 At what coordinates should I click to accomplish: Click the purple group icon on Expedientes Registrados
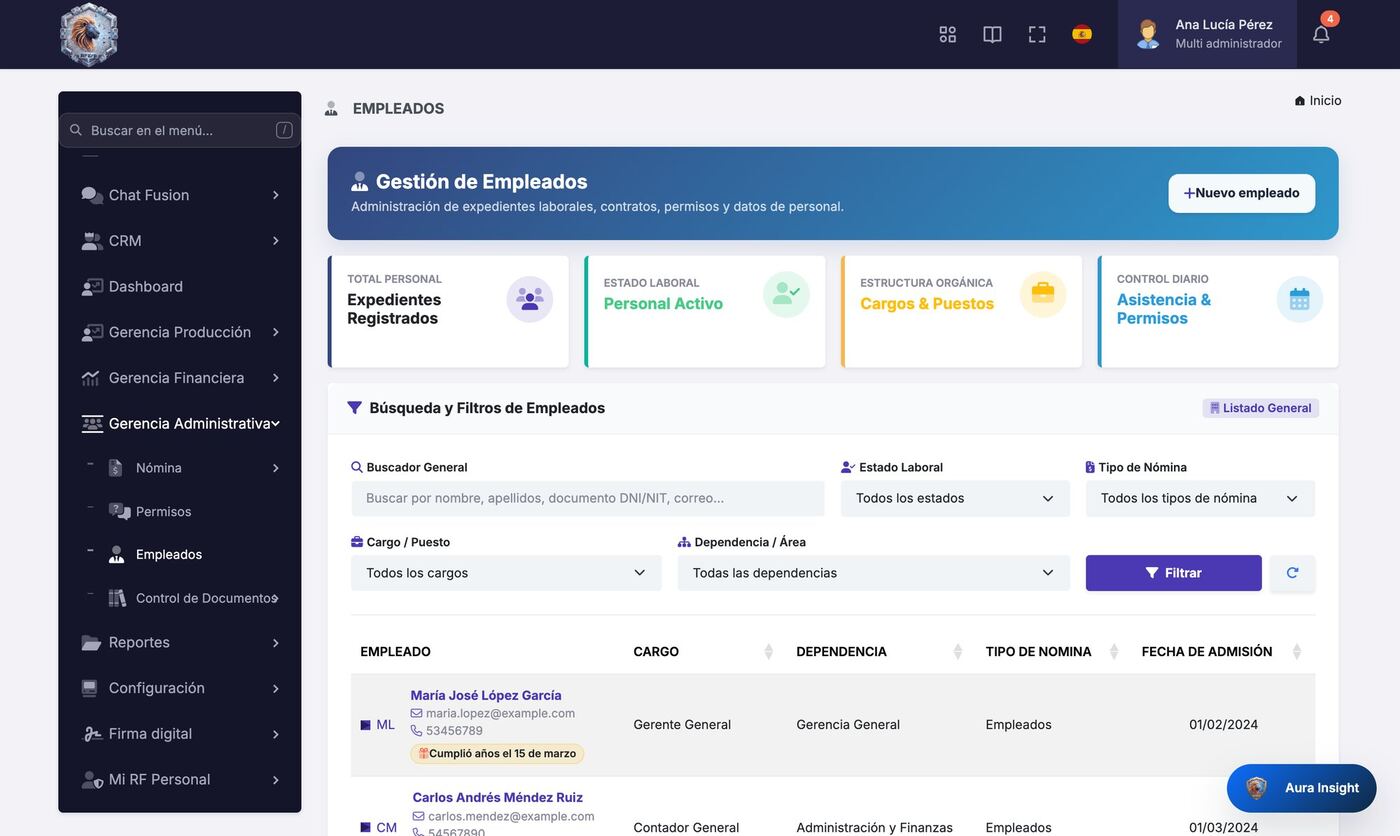click(530, 299)
